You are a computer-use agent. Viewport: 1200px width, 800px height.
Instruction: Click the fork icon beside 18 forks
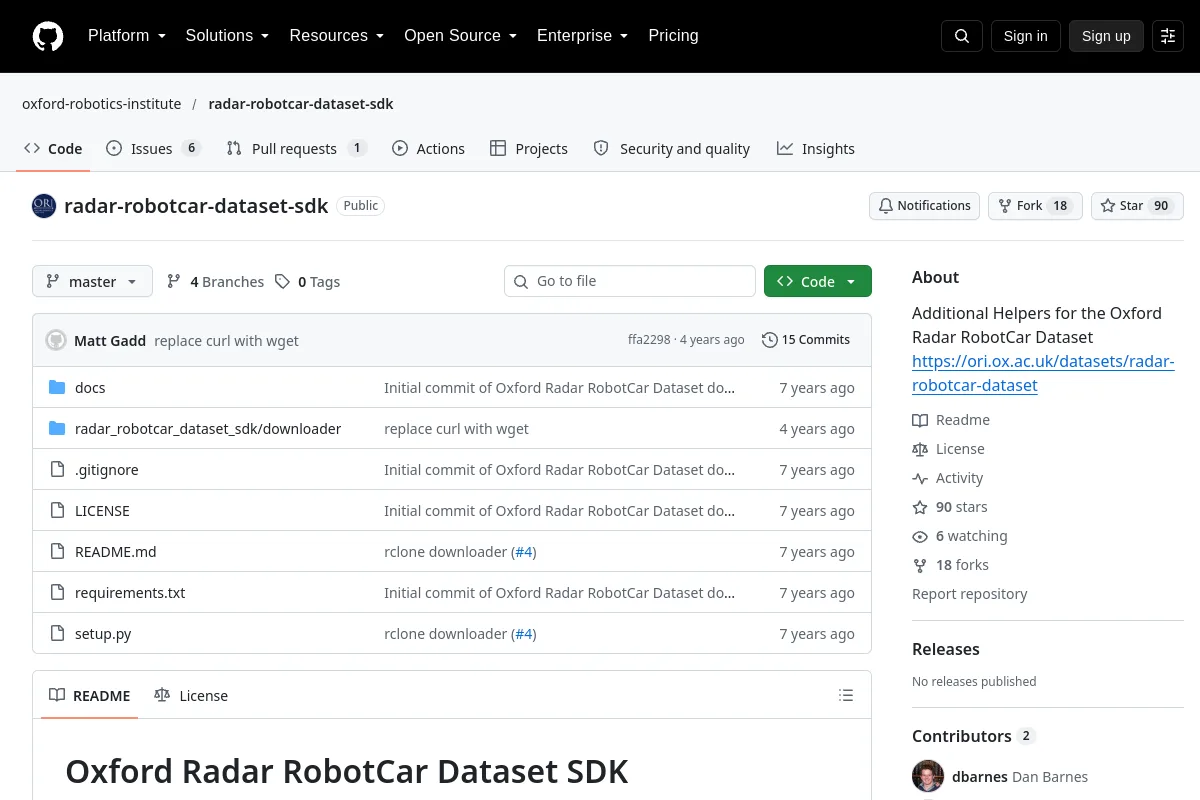pos(920,565)
